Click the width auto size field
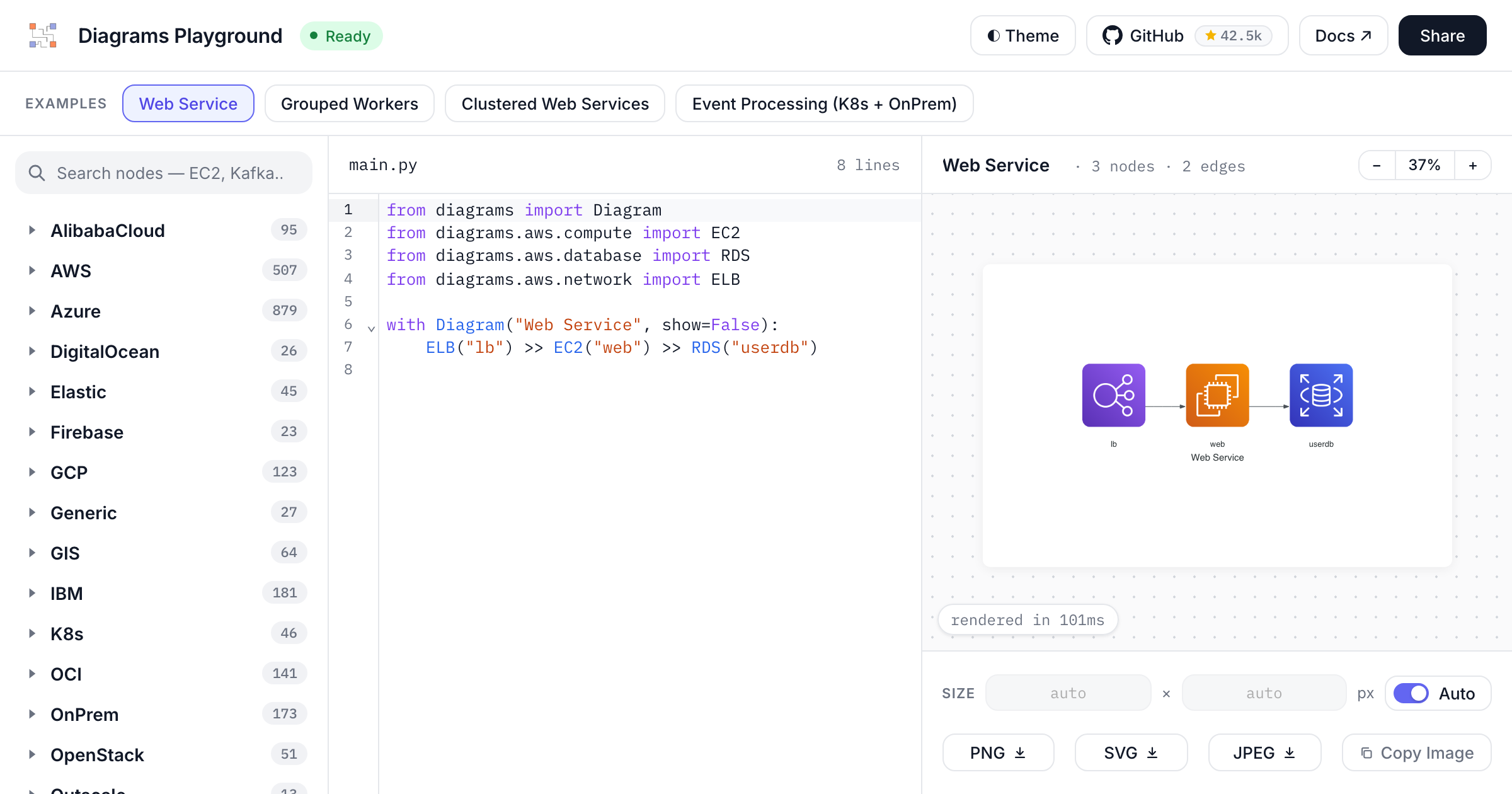This screenshot has height=794, width=1512. point(1068,693)
